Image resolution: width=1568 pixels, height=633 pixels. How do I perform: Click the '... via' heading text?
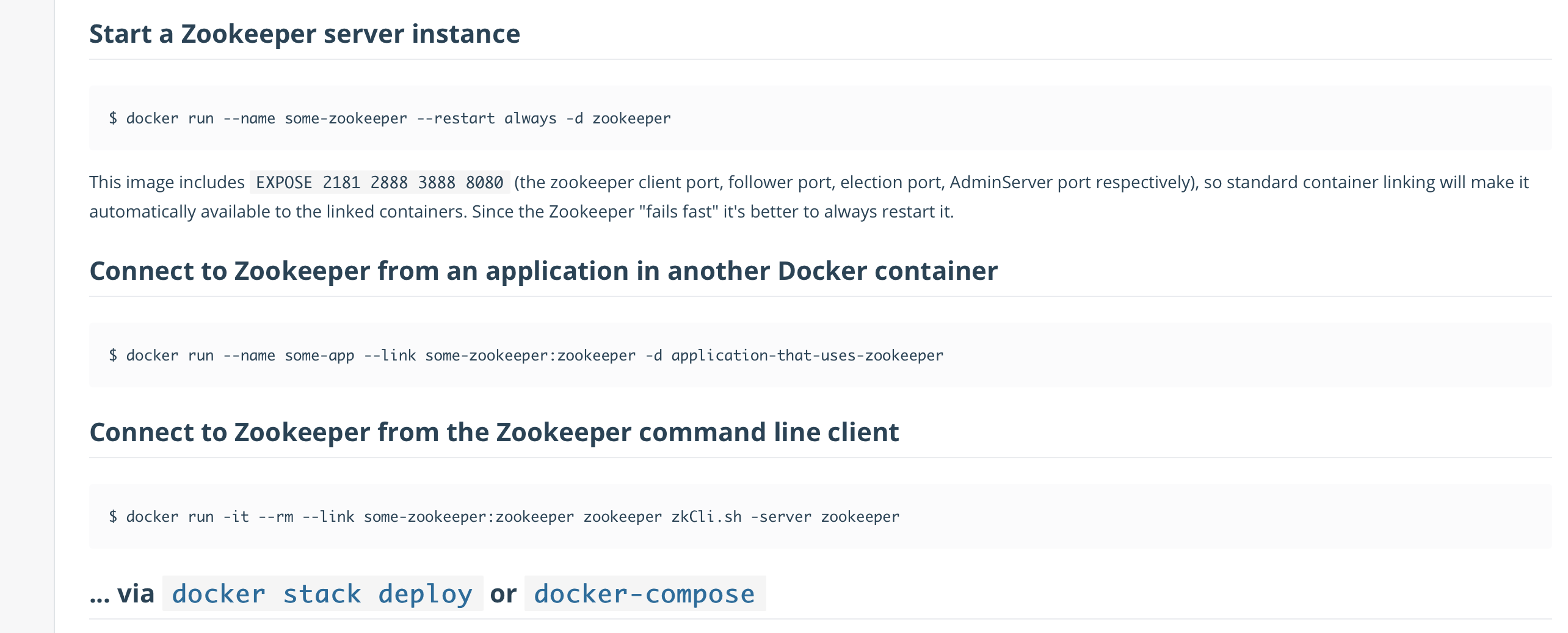[122, 594]
